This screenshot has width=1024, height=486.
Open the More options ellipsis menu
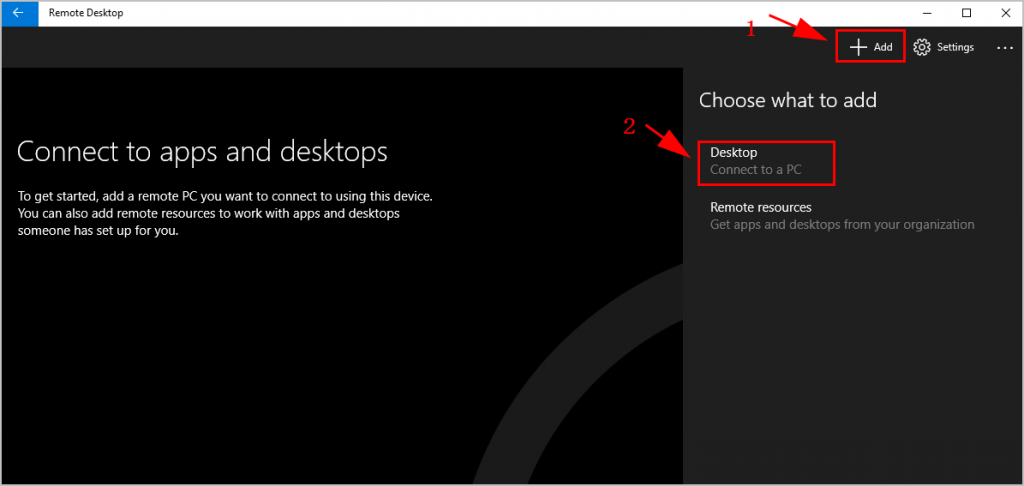click(1004, 47)
